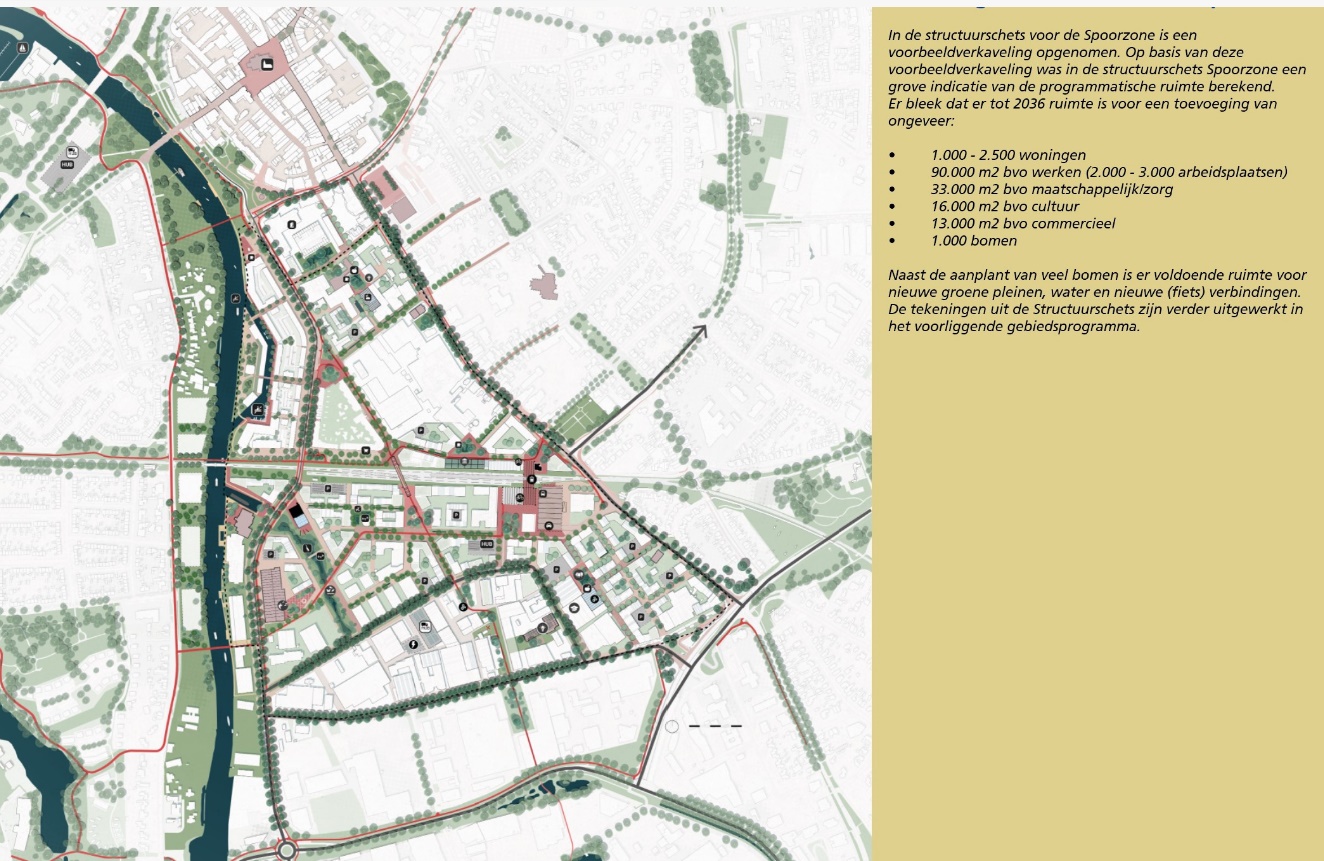Click the "16.000 m2 bvo cultuur" bullet
Viewport: 1324px width, 861px height.
[x=1005, y=206]
